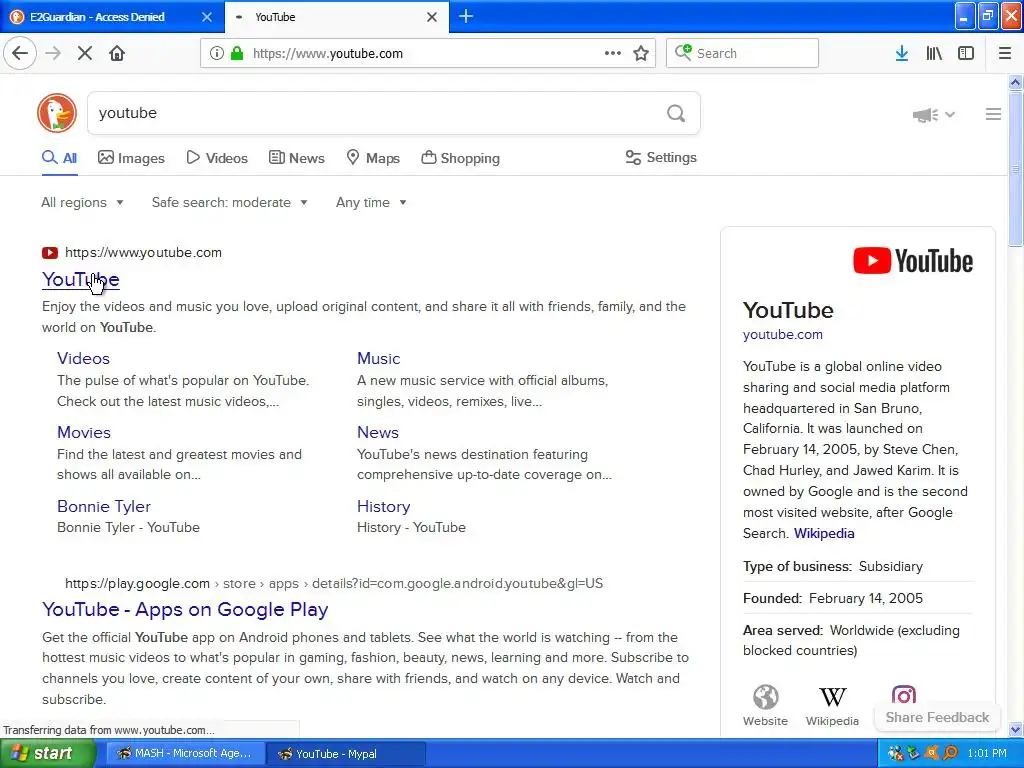The image size is (1024, 768).
Task: Expand the All regions dropdown
Action: pyautogui.click(x=82, y=202)
